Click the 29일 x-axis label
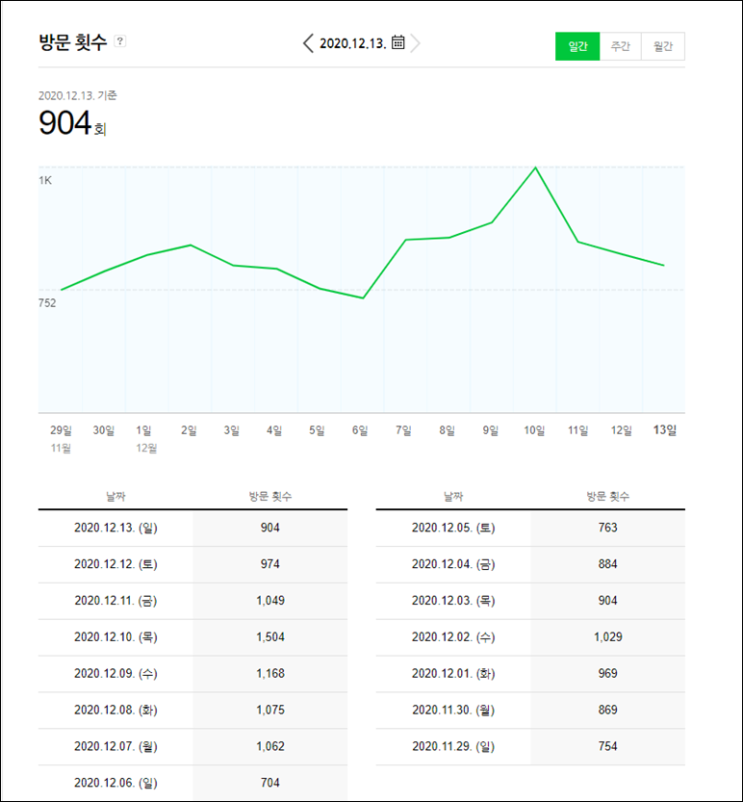The height and width of the screenshot is (802, 743). pos(61,430)
